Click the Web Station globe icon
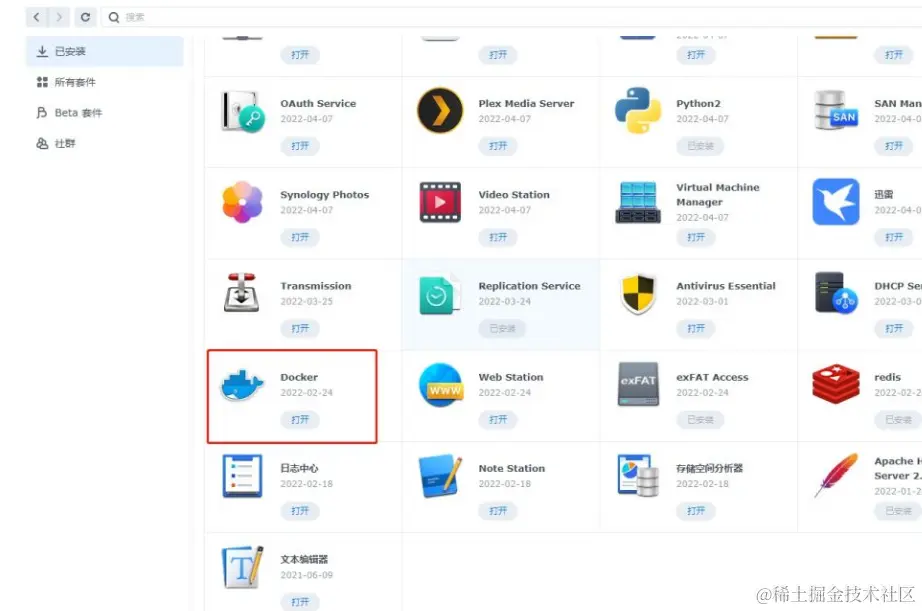The image size is (922, 611). 440,385
